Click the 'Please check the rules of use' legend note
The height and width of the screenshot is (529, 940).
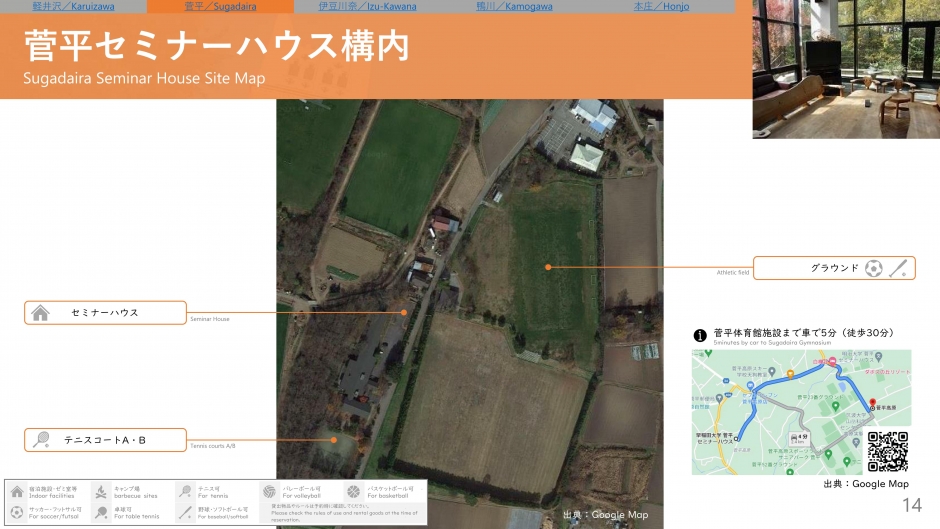click(x=344, y=516)
